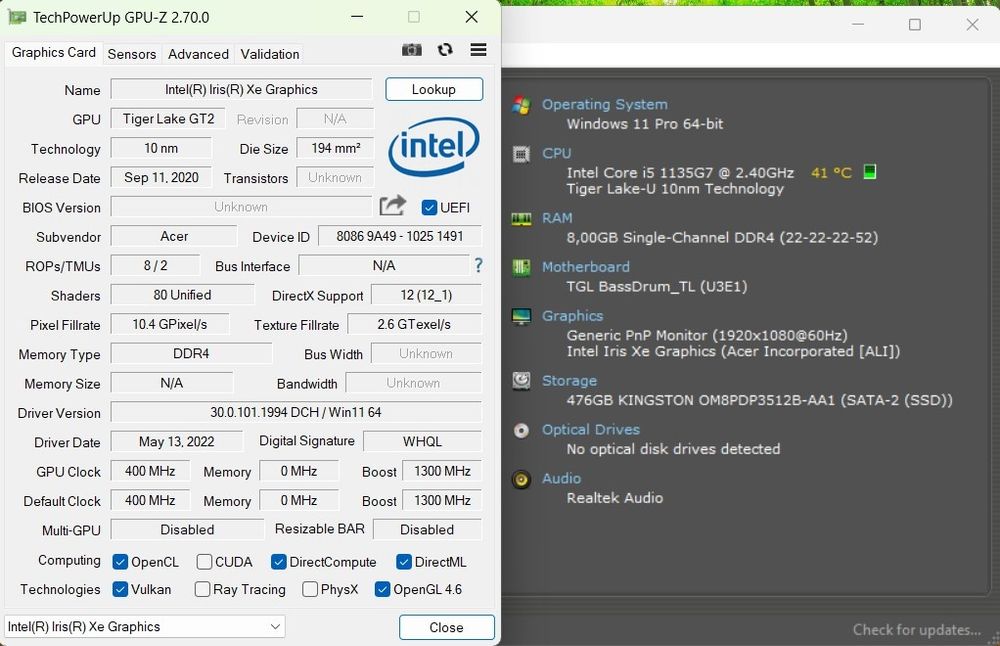Click Check for updates in Speccy

tap(916, 629)
